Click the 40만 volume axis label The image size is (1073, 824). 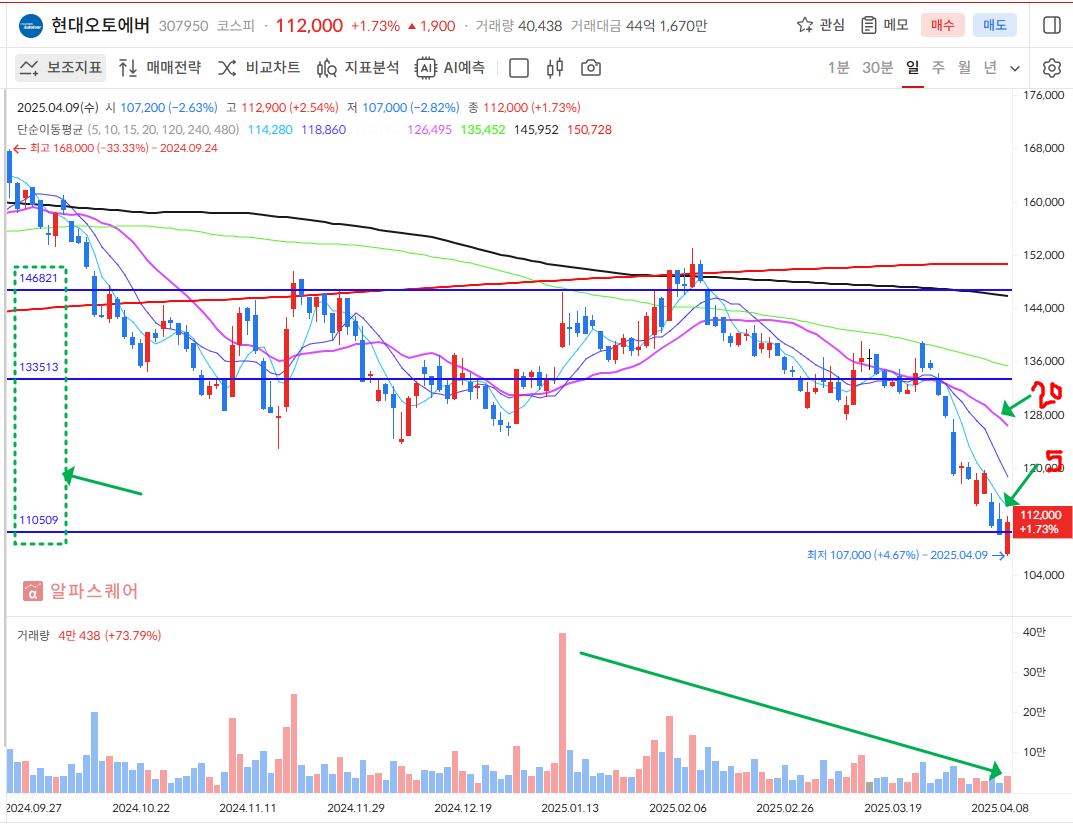point(1034,632)
